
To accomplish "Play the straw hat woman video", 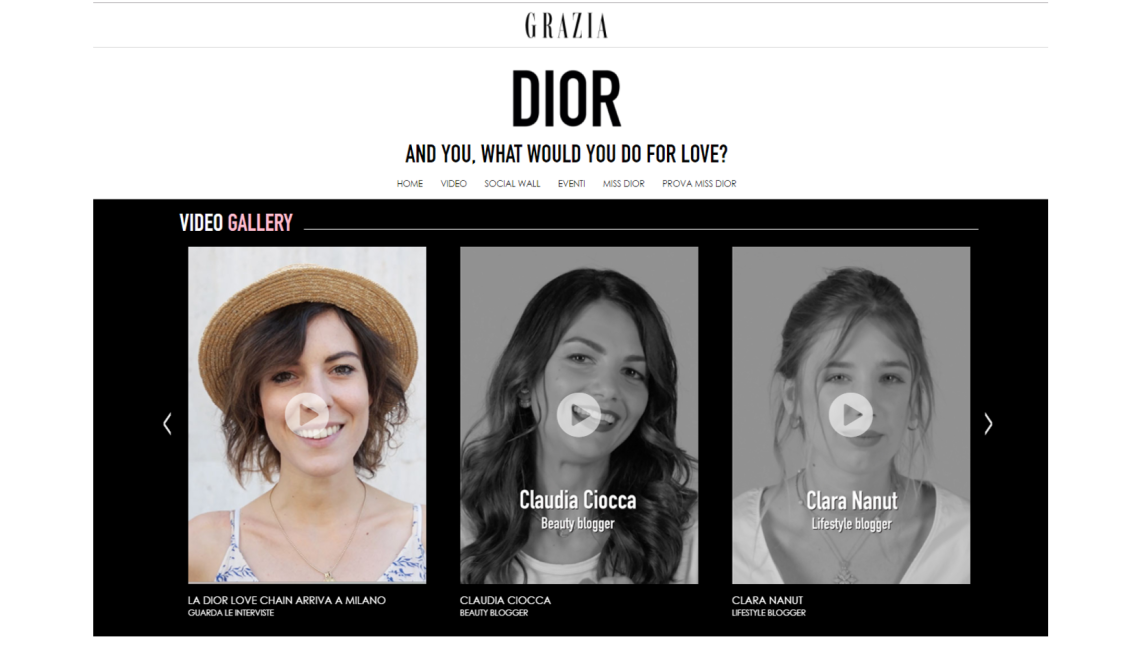I will click(x=307, y=414).
